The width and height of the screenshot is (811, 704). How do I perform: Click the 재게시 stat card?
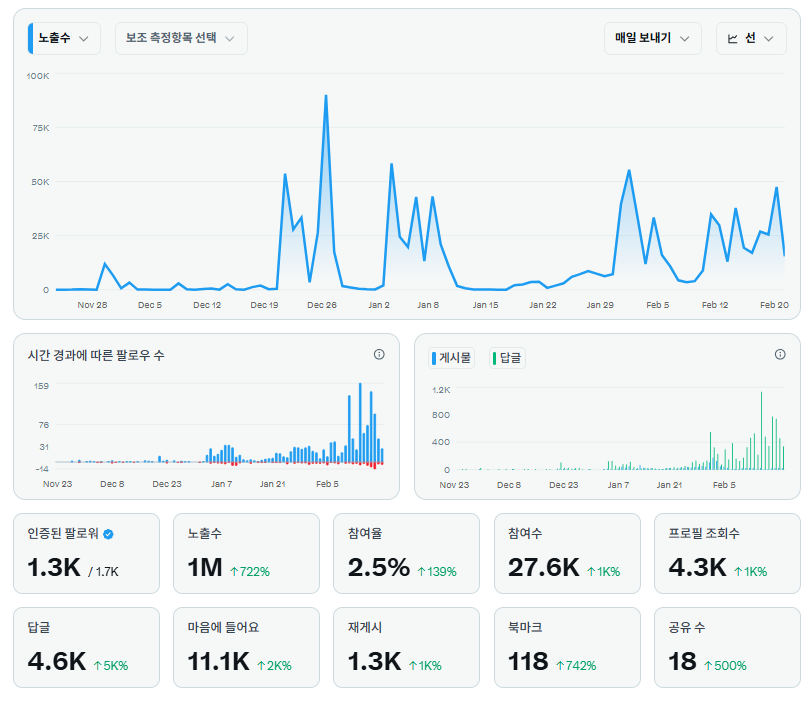click(406, 647)
